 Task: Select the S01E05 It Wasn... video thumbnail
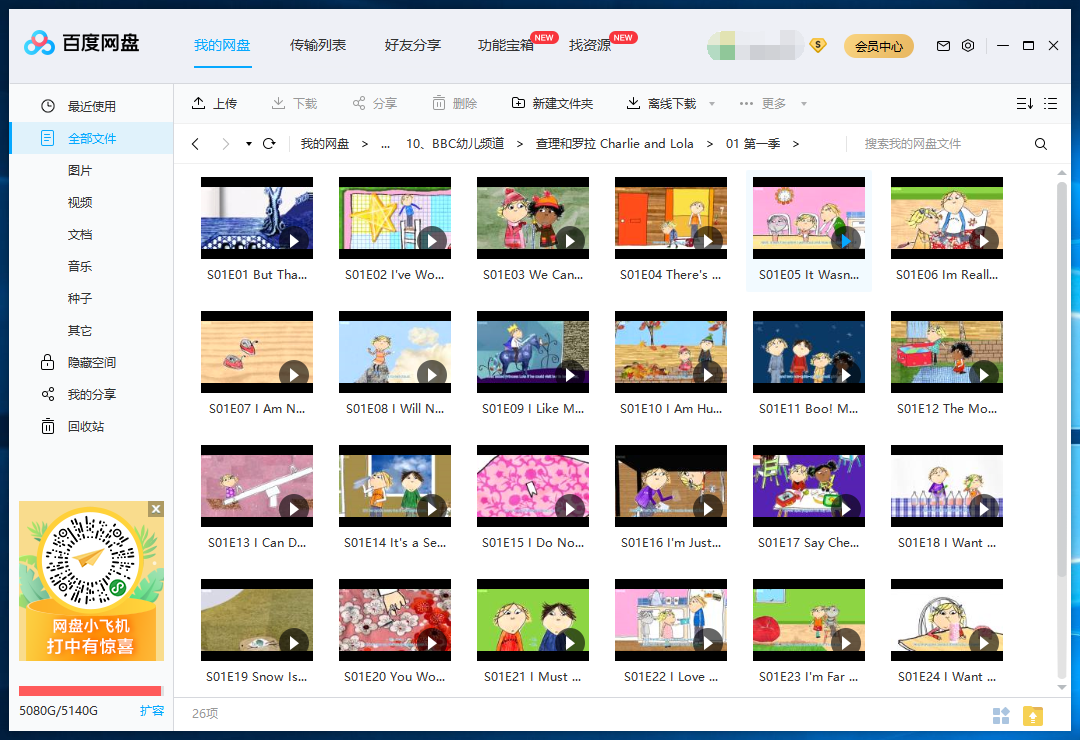pos(809,218)
